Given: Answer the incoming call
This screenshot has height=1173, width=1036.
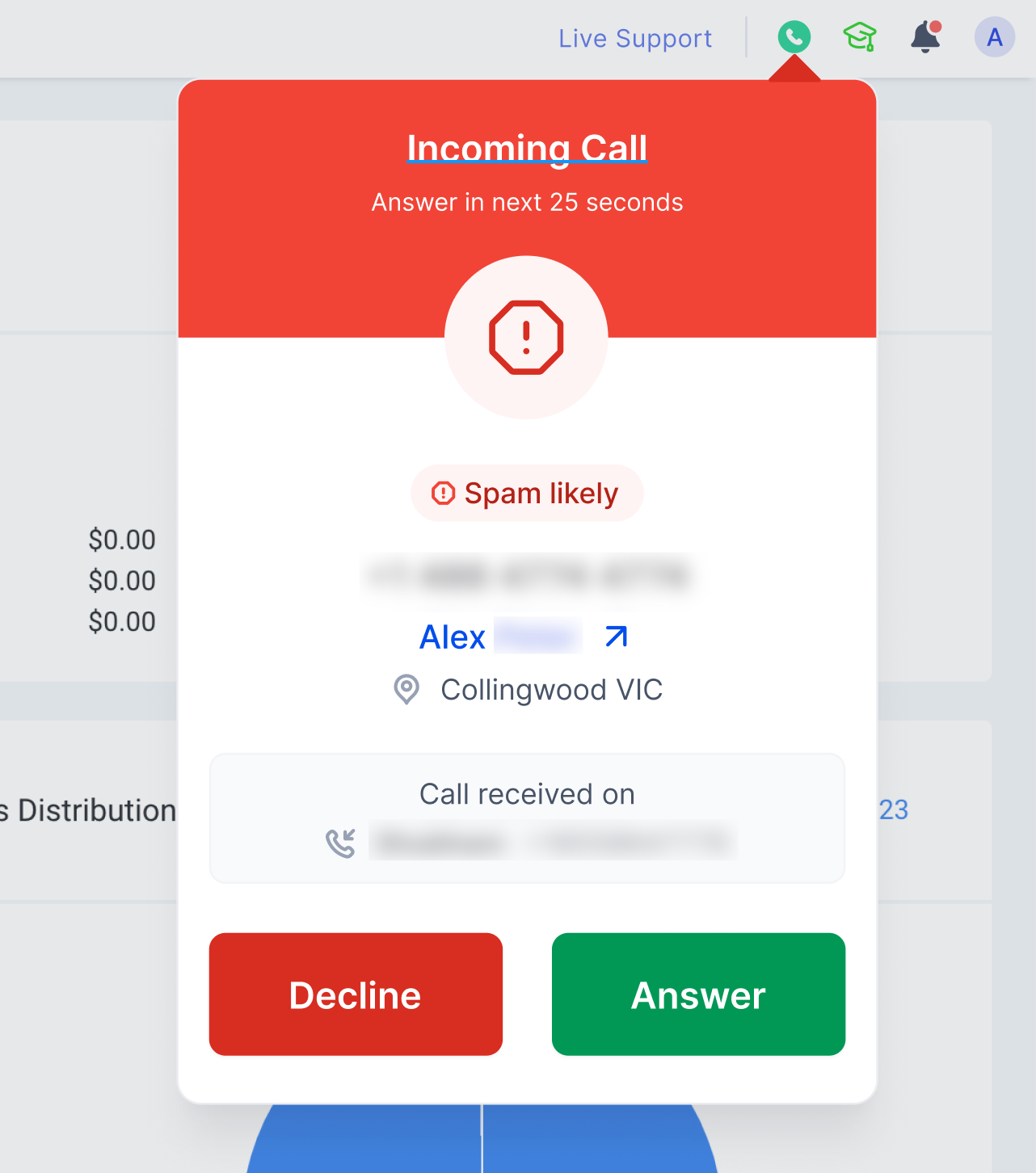Looking at the screenshot, I should coord(698,994).
